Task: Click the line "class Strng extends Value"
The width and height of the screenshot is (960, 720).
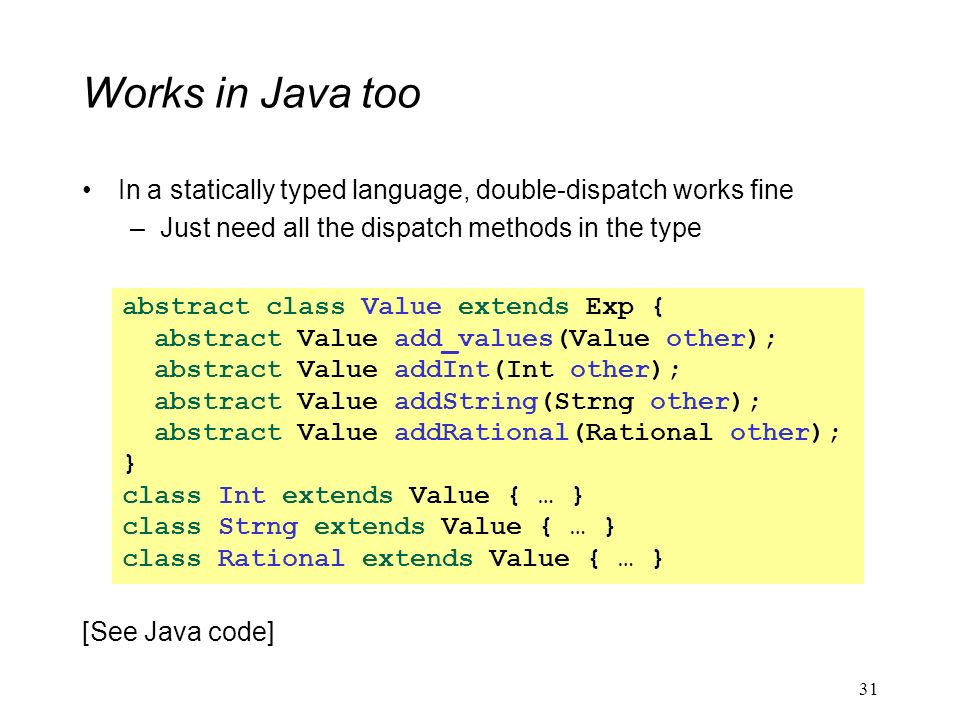Action: (x=369, y=527)
